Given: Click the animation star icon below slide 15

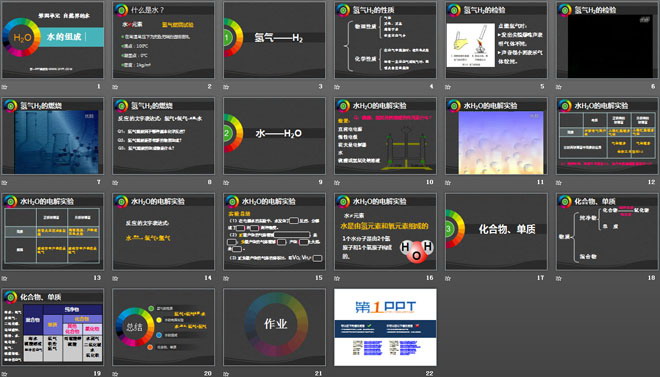Looking at the screenshot, I should pos(226,278).
